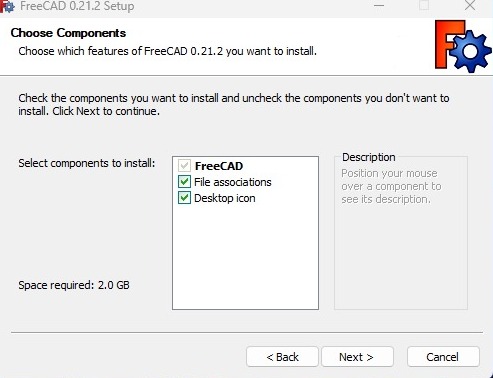Click the Choose Components heading
Screen dimensions: 493x378
[x=68, y=33]
